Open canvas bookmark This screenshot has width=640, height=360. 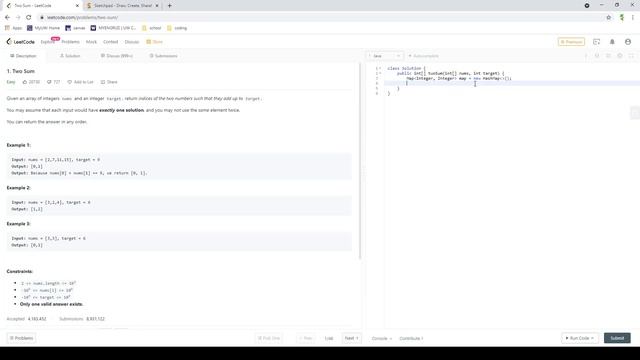(x=75, y=28)
